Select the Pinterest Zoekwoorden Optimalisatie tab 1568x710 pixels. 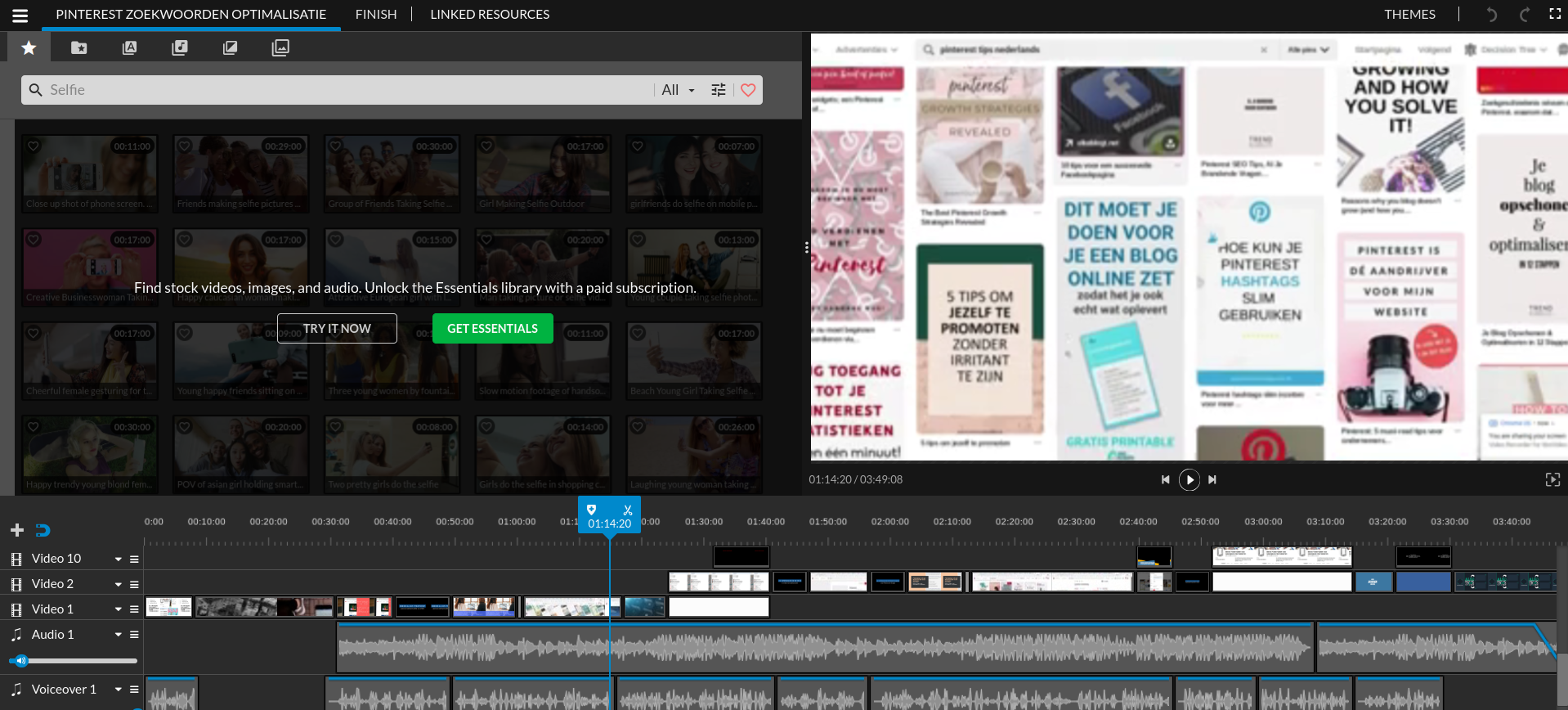[x=191, y=15]
